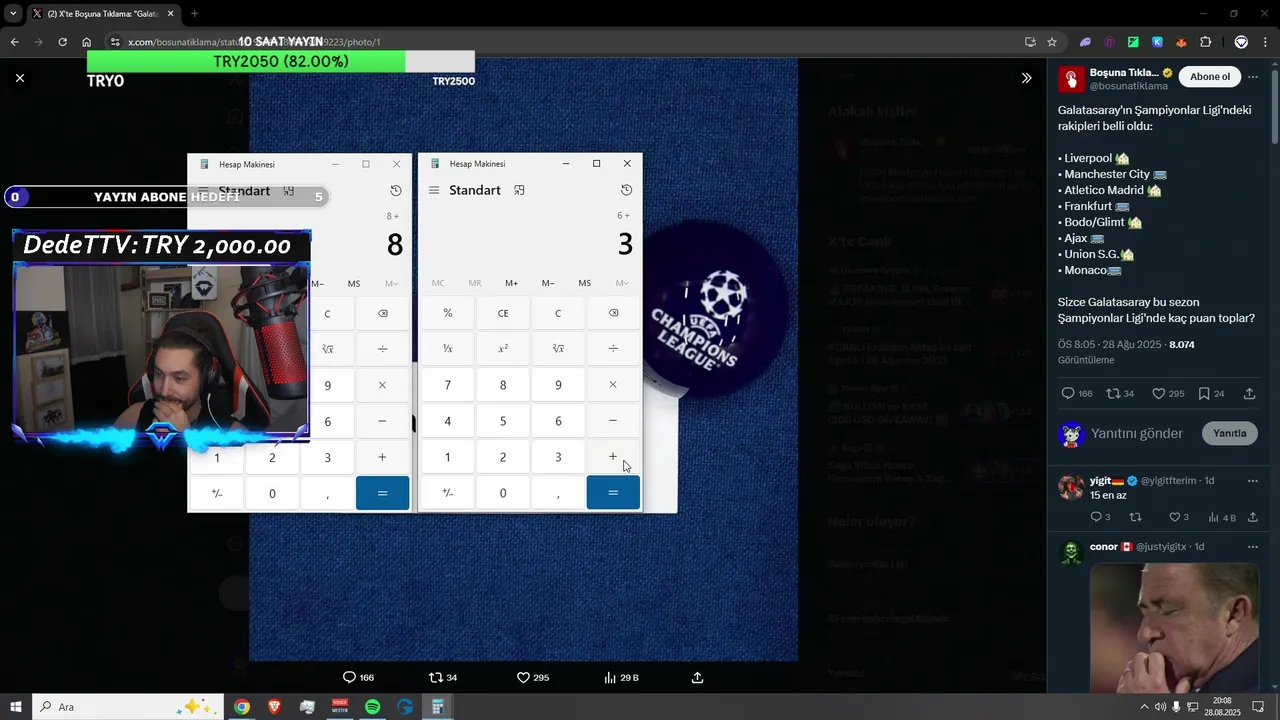Click digit 7 on the right calculator
1280x720 pixels.
pos(447,385)
